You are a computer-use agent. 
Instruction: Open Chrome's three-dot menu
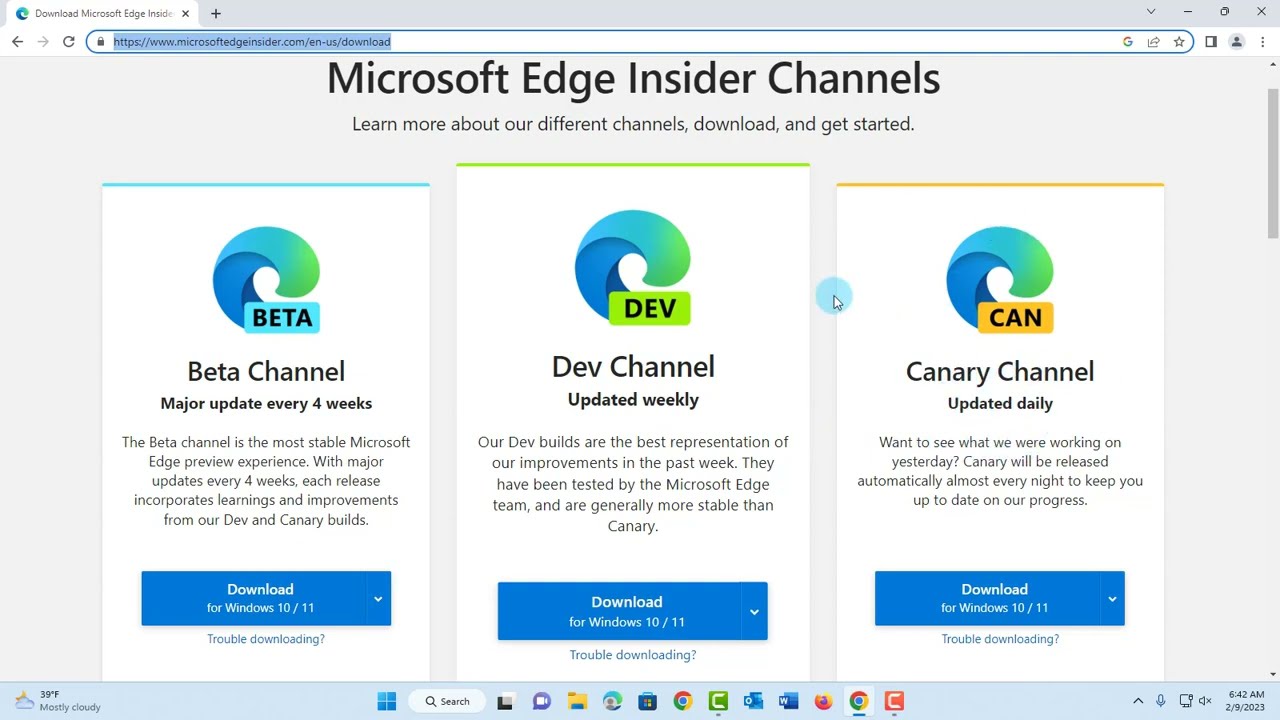[1263, 42]
